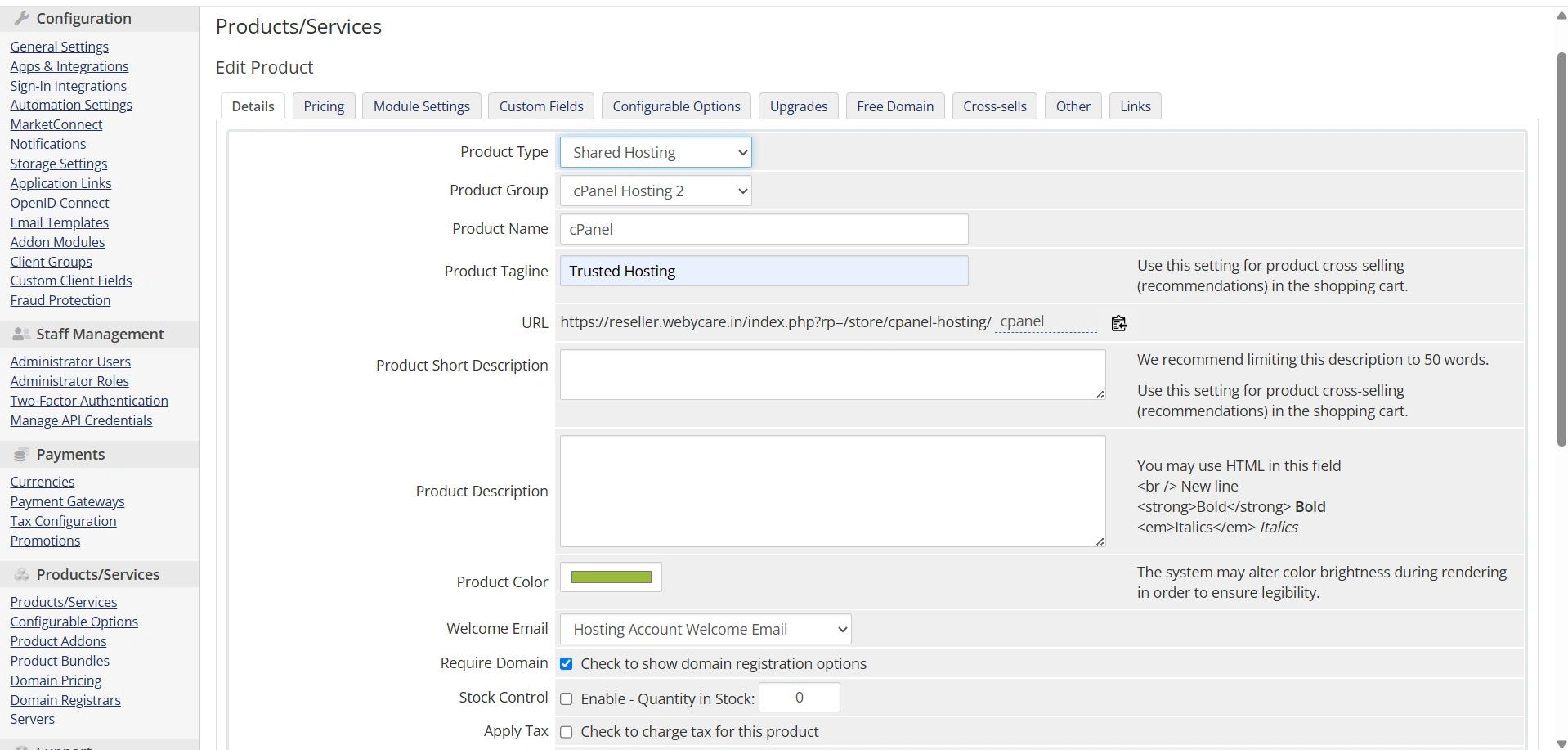Open Promotions link
The image size is (1568, 750).
[46, 541]
